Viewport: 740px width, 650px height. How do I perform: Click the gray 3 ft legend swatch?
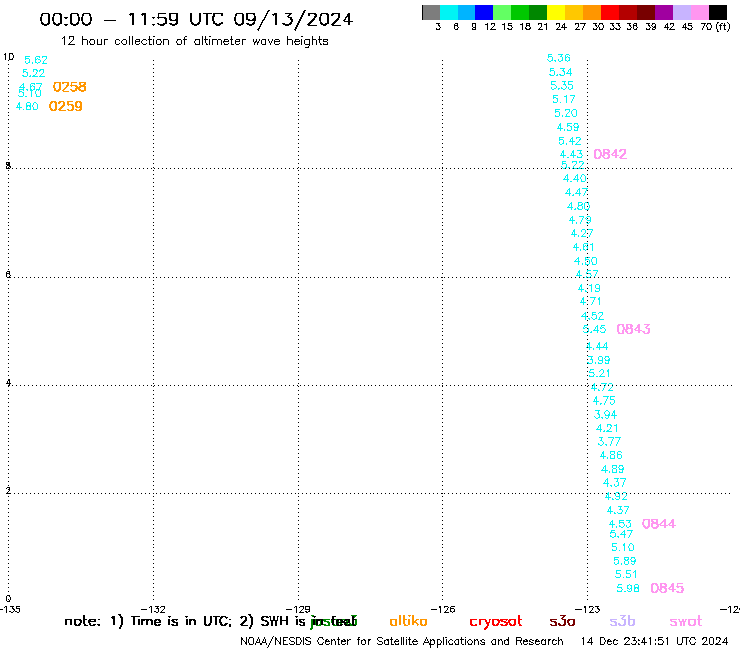(x=431, y=12)
